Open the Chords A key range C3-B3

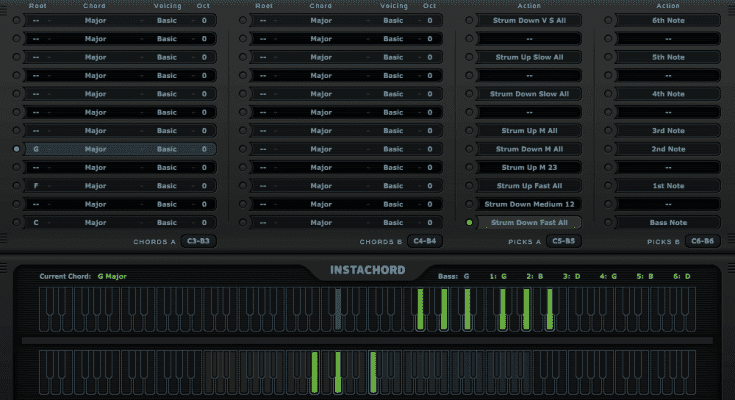[197, 241]
